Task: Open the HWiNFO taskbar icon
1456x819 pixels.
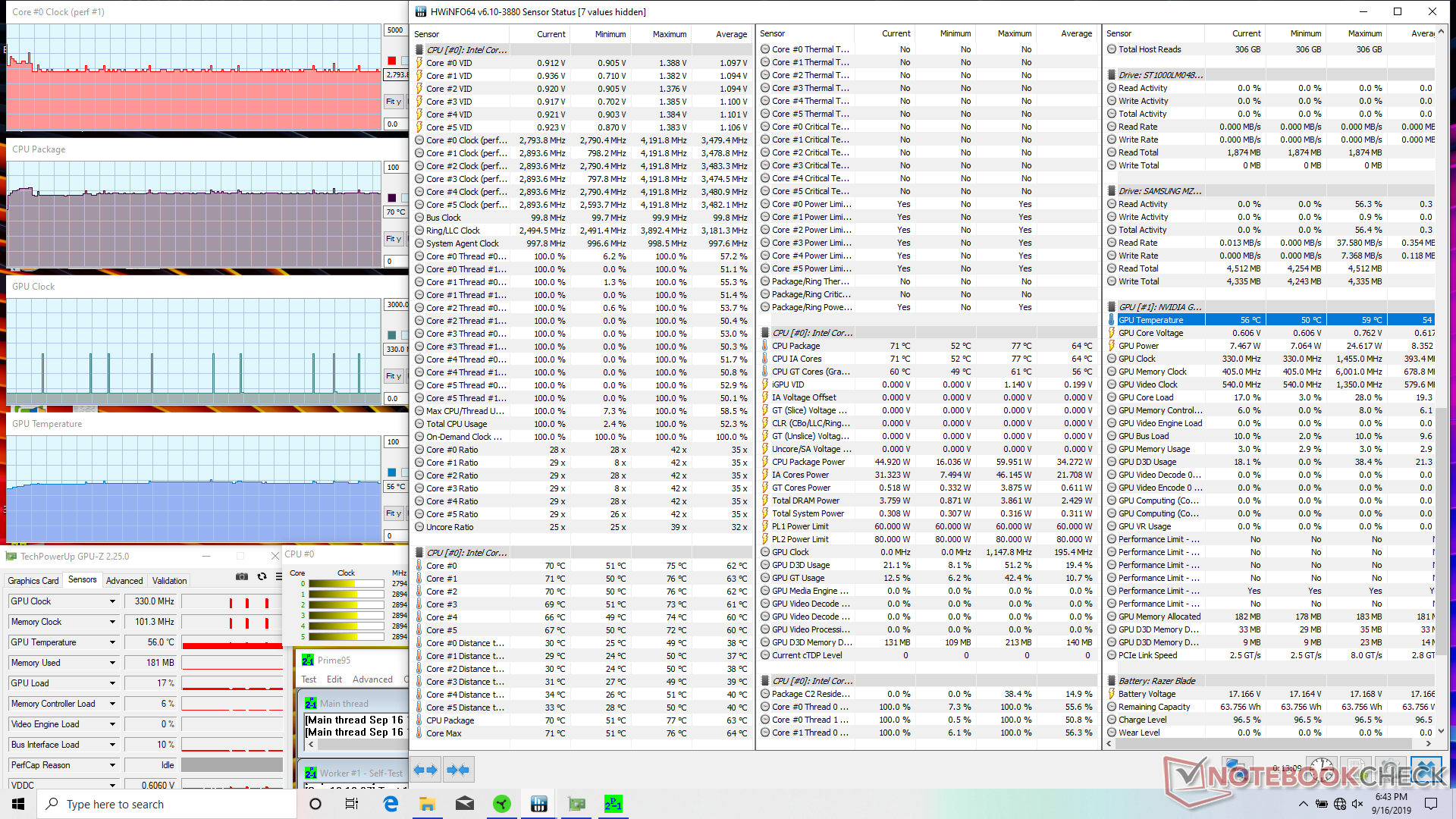Action: (x=539, y=804)
